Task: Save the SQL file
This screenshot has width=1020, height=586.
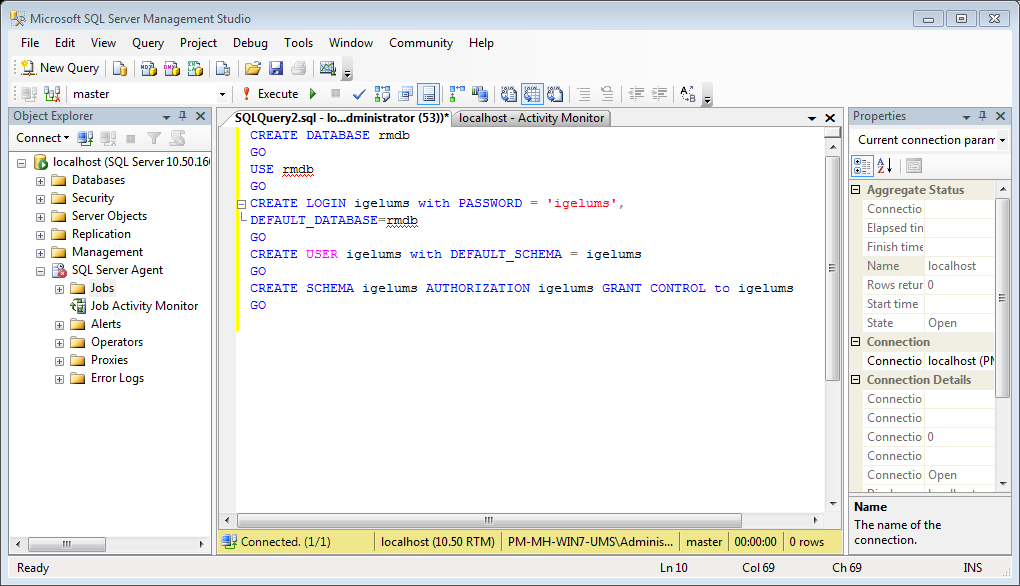Action: pos(275,67)
